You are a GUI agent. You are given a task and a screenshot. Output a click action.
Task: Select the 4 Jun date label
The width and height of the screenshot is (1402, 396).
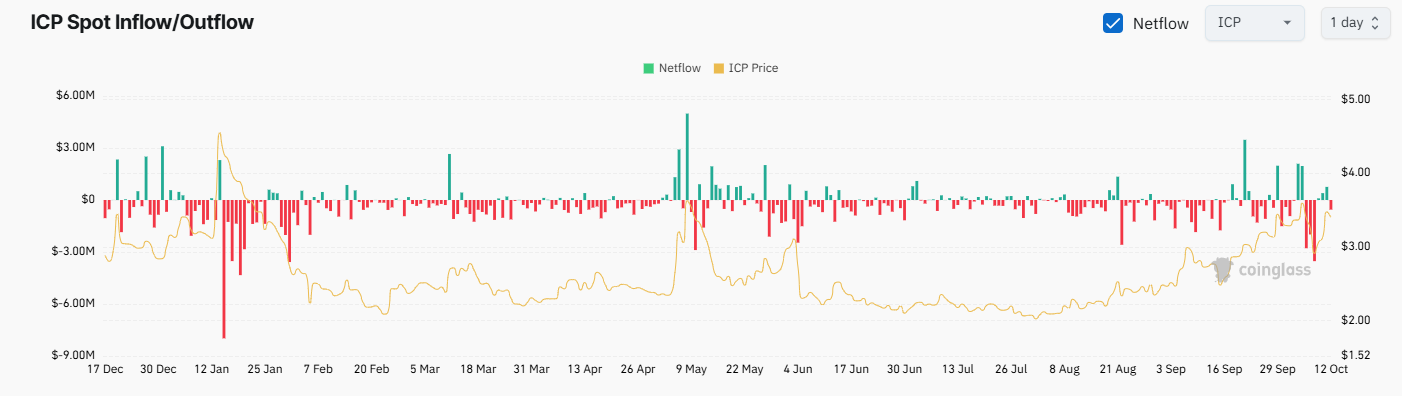(798, 369)
